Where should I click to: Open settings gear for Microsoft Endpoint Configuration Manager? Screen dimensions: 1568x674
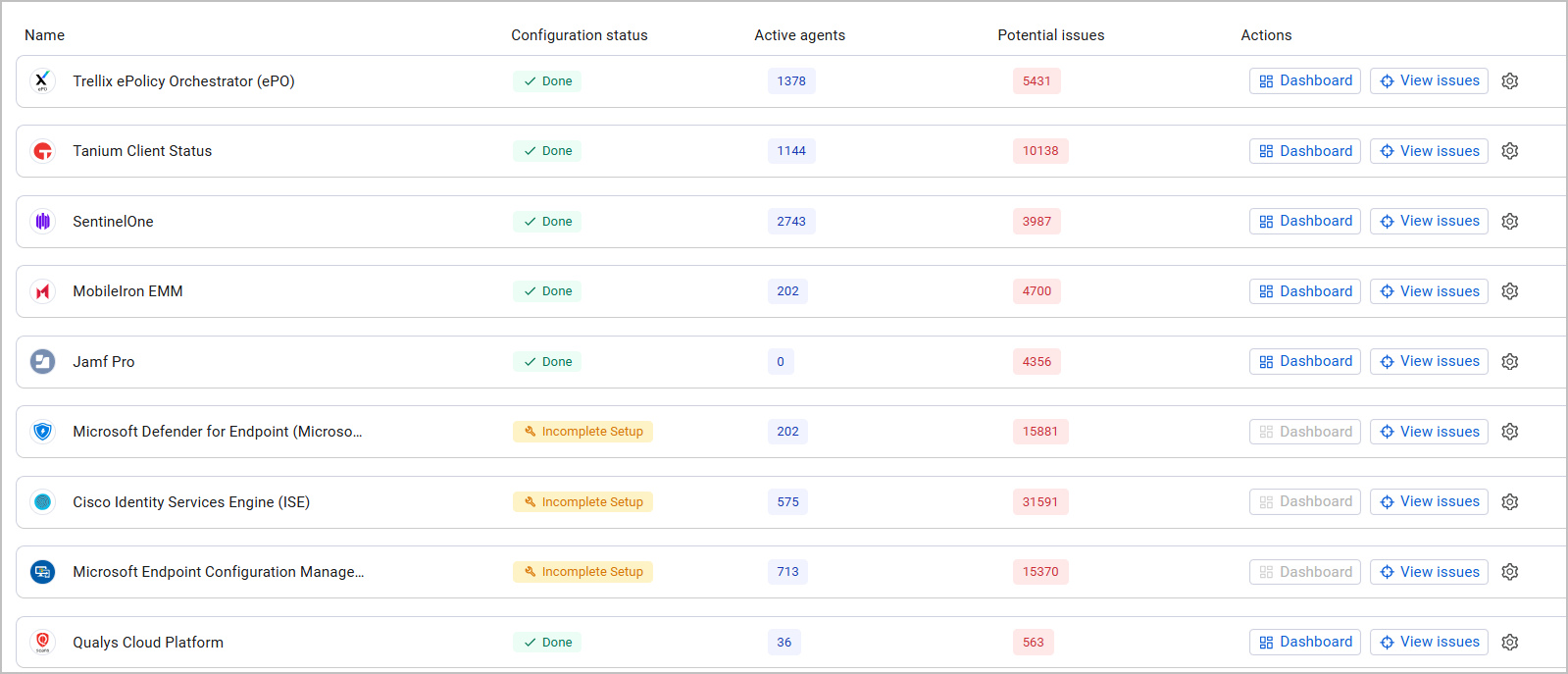click(x=1510, y=572)
